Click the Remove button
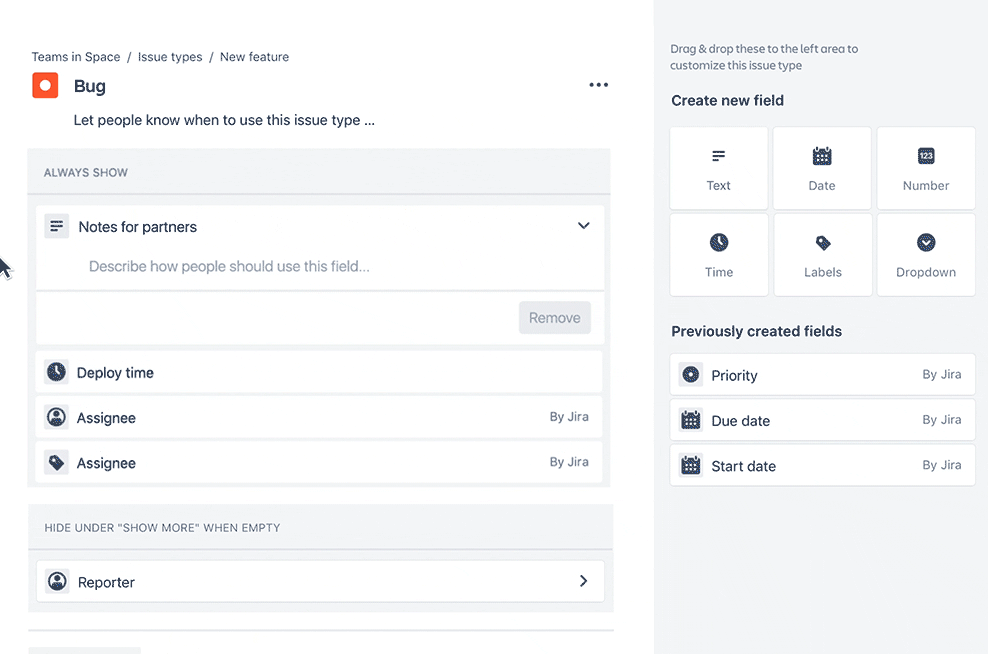This screenshot has width=988, height=654. point(554,318)
